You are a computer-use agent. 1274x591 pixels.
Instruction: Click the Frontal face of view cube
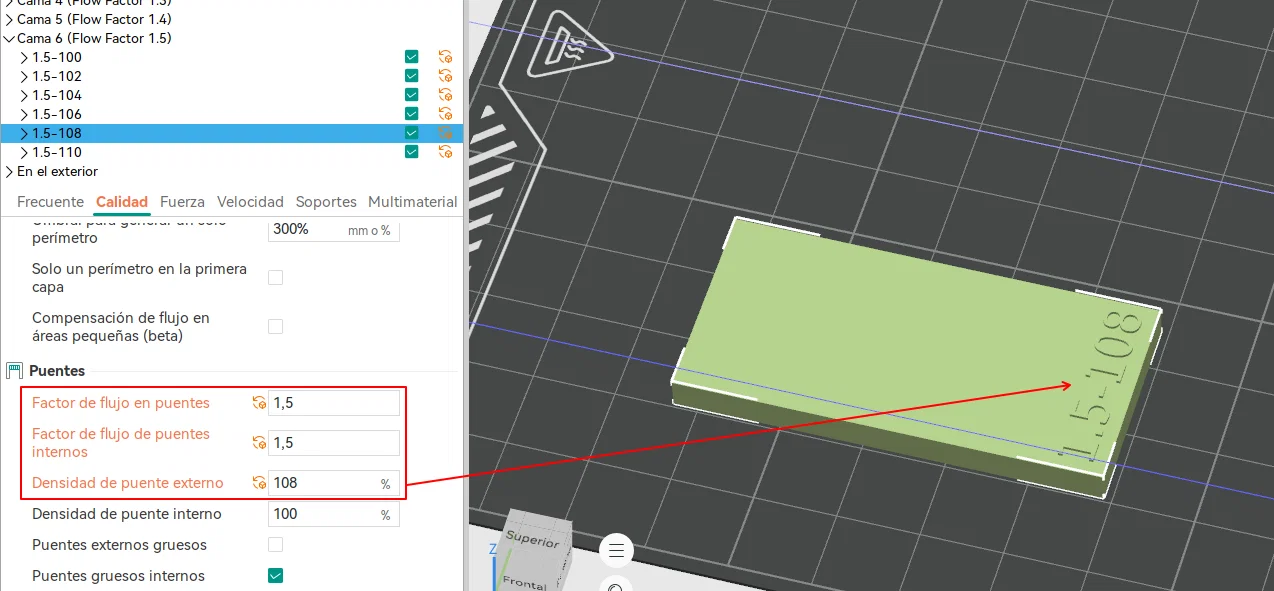[525, 582]
